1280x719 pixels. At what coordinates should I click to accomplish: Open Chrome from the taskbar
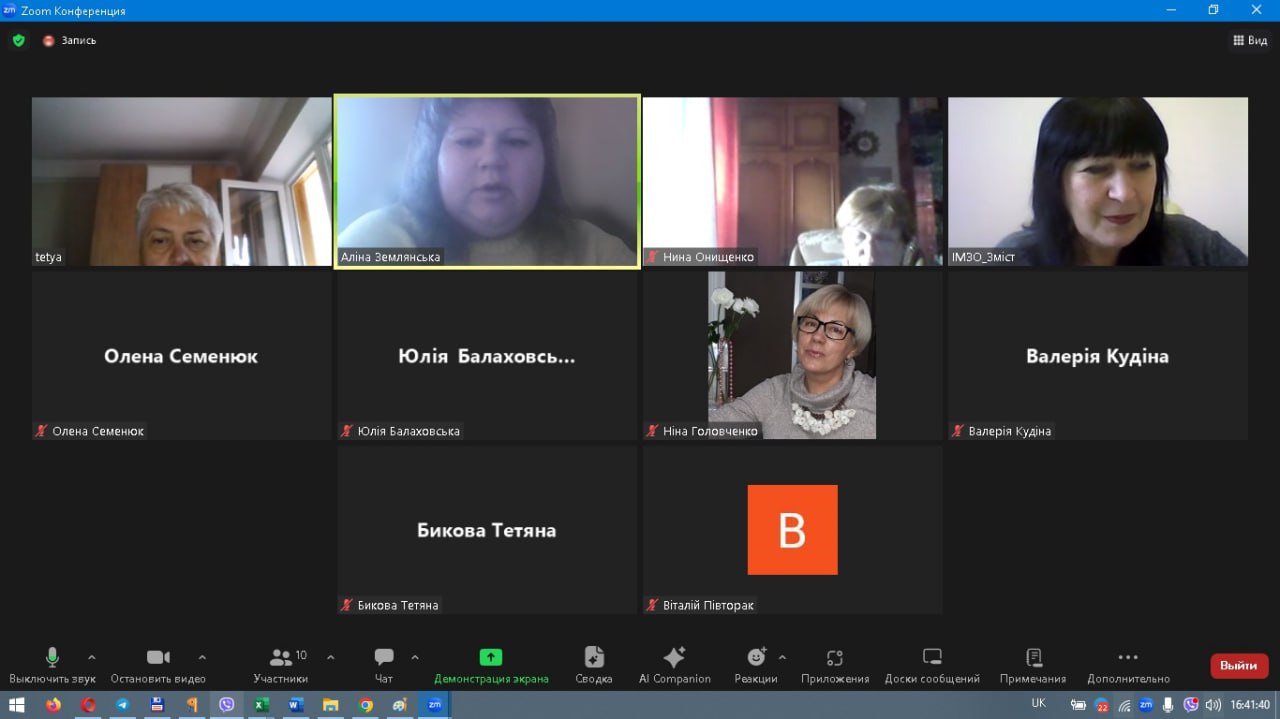[365, 705]
